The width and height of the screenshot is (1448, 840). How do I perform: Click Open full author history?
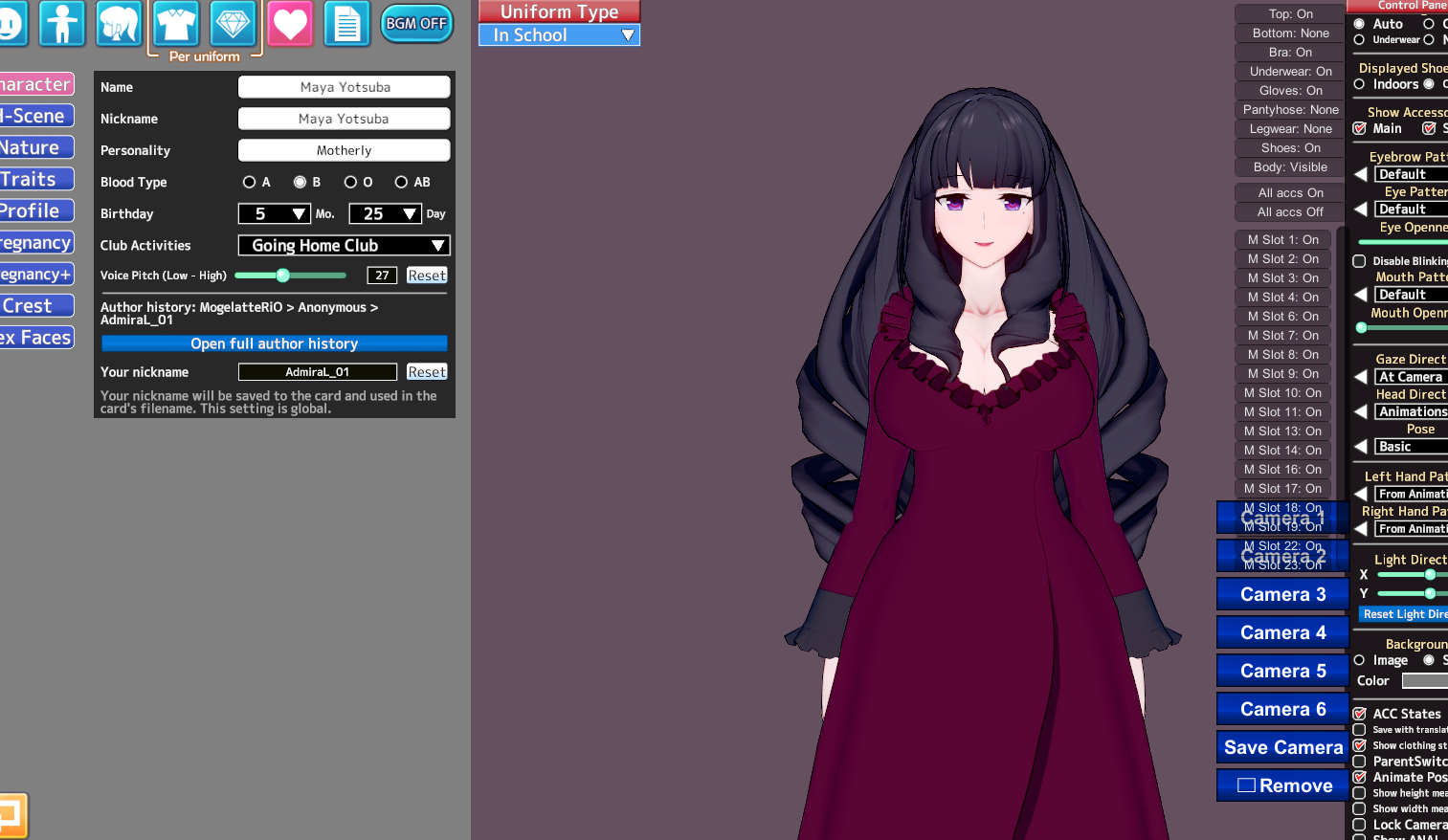click(x=274, y=343)
